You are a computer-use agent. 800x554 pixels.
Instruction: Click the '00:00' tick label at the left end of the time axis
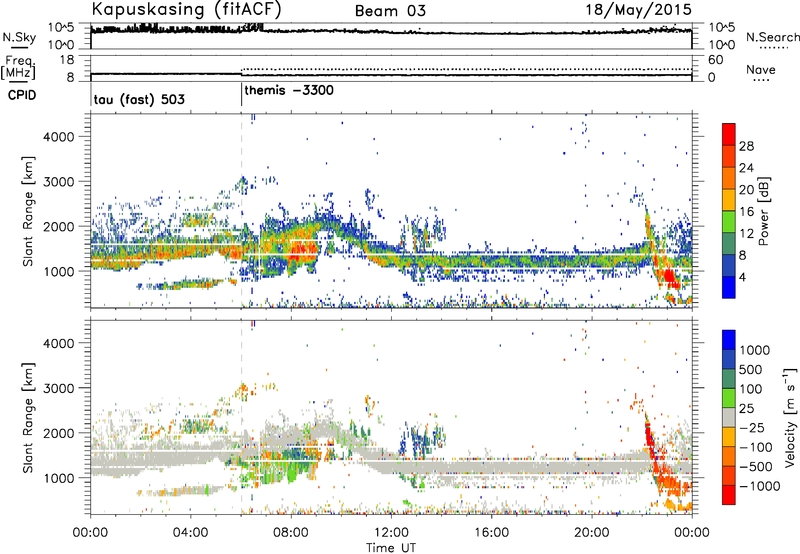[90, 533]
